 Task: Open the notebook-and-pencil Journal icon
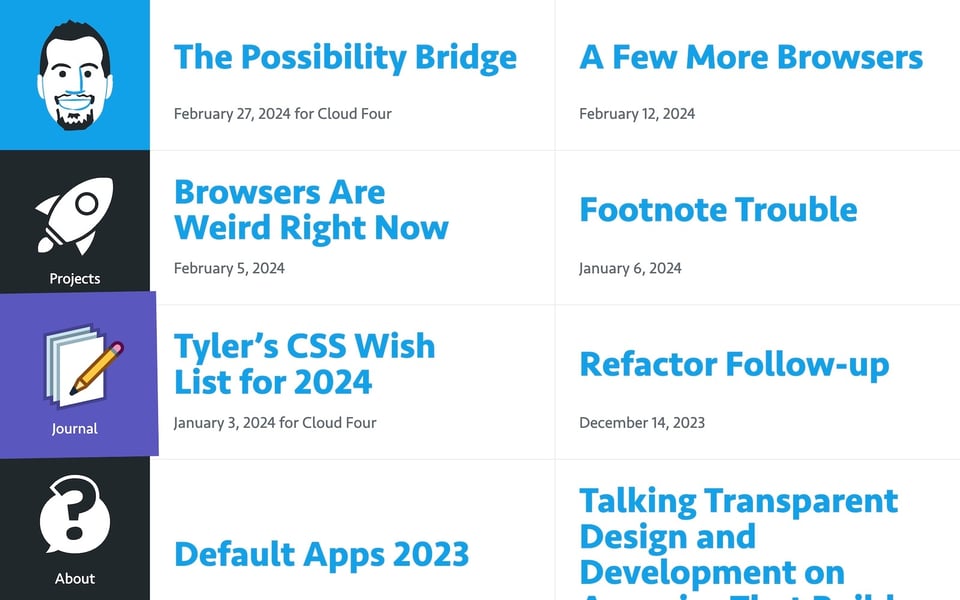(x=74, y=365)
